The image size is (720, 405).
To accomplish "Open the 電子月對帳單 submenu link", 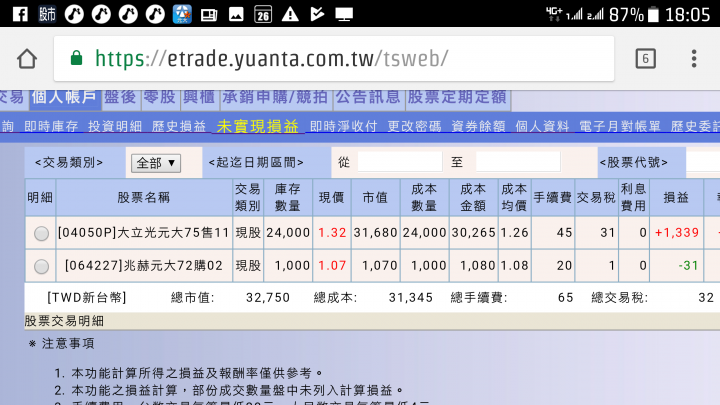I will point(620,127).
